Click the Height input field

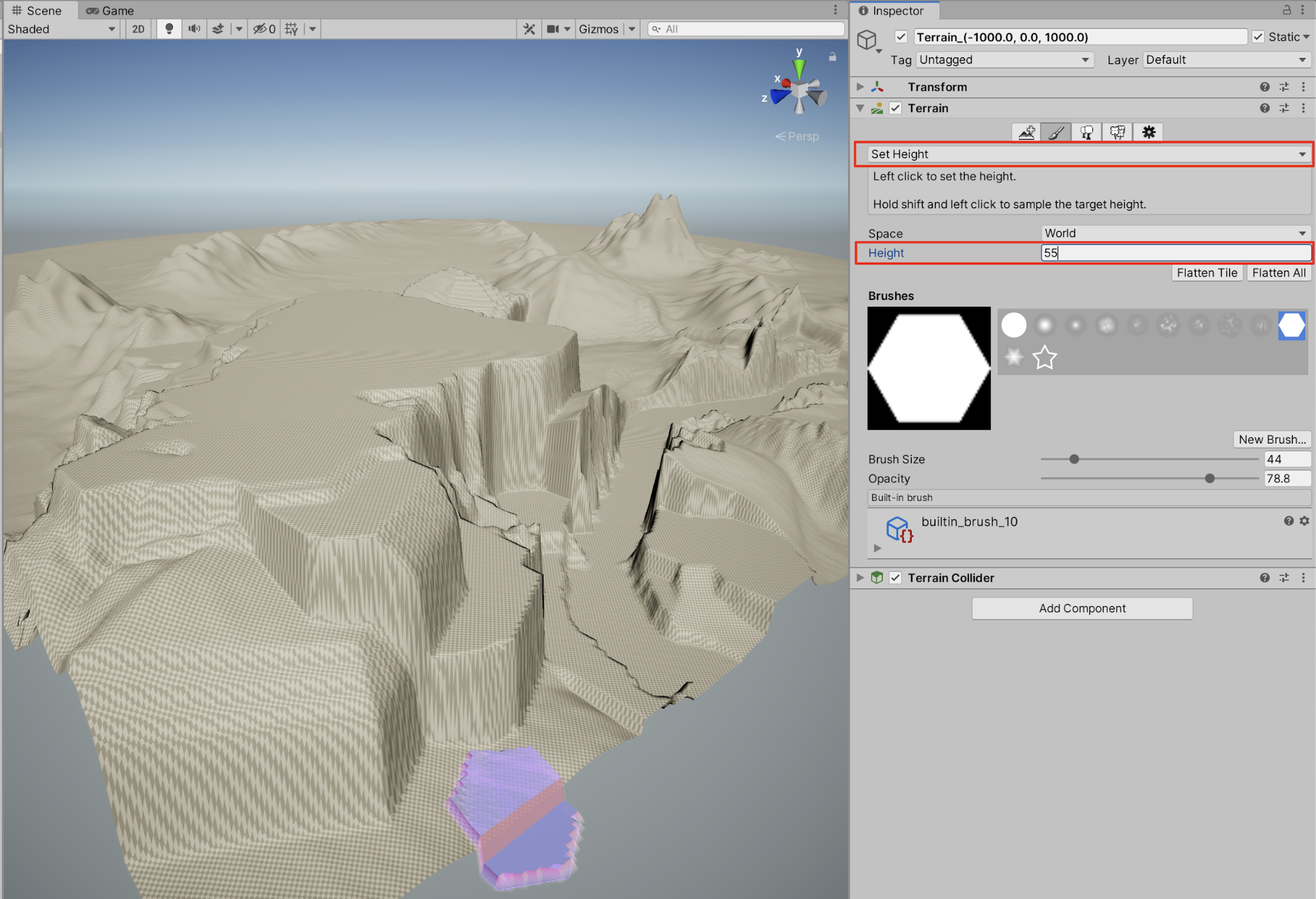[x=1175, y=253]
